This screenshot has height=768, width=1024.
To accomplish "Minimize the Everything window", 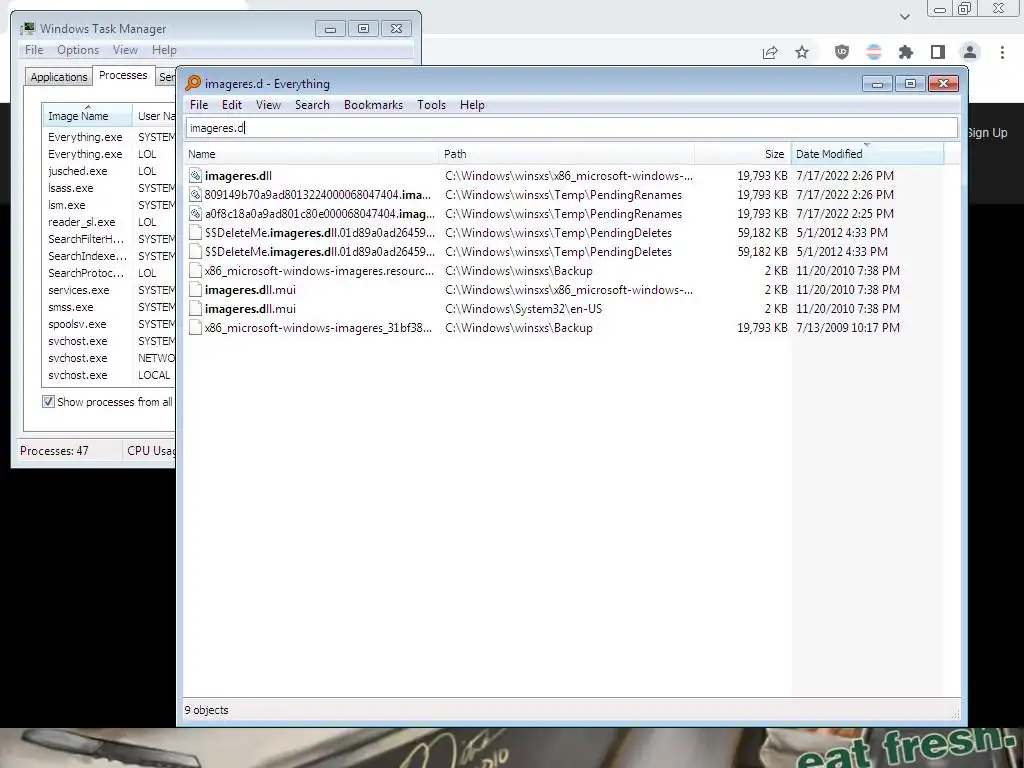I will point(877,84).
